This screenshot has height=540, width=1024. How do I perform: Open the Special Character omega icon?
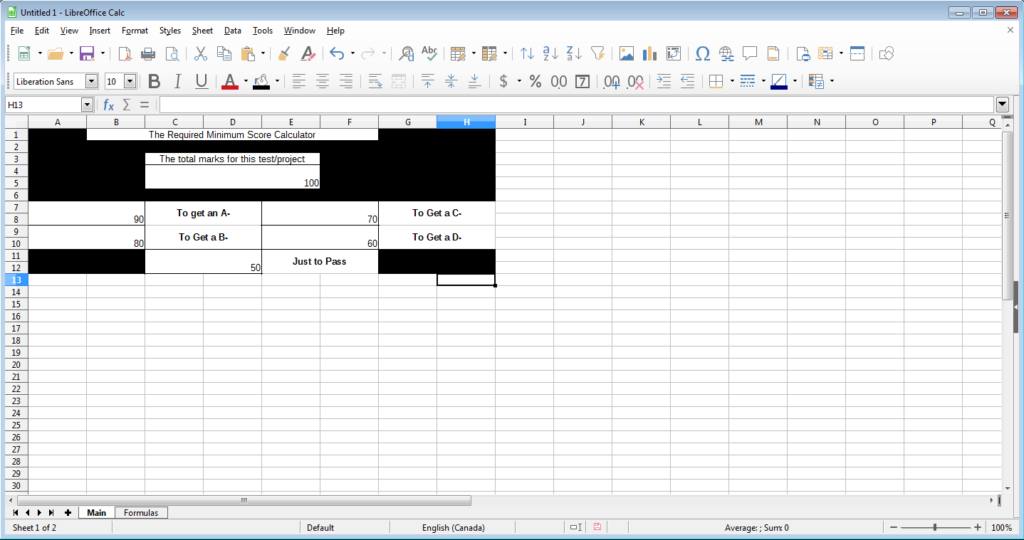tap(702, 53)
